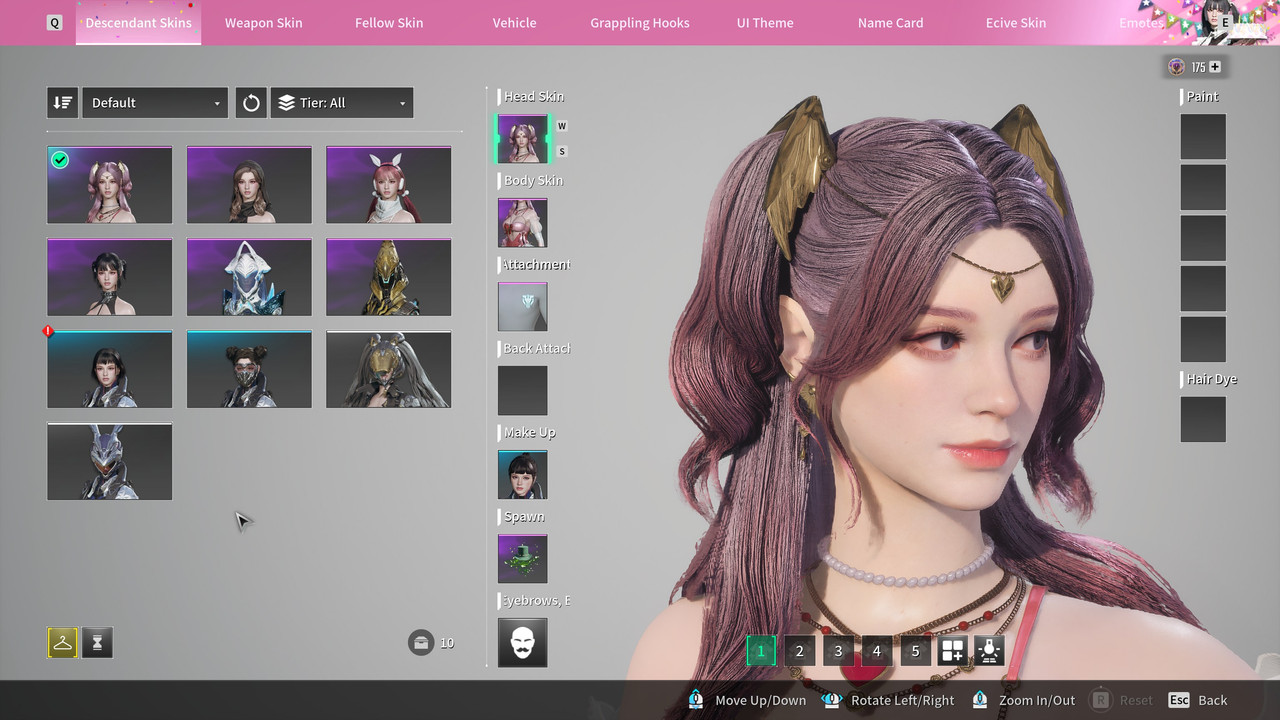
Task: Switch to preset slot 3
Action: tap(838, 651)
